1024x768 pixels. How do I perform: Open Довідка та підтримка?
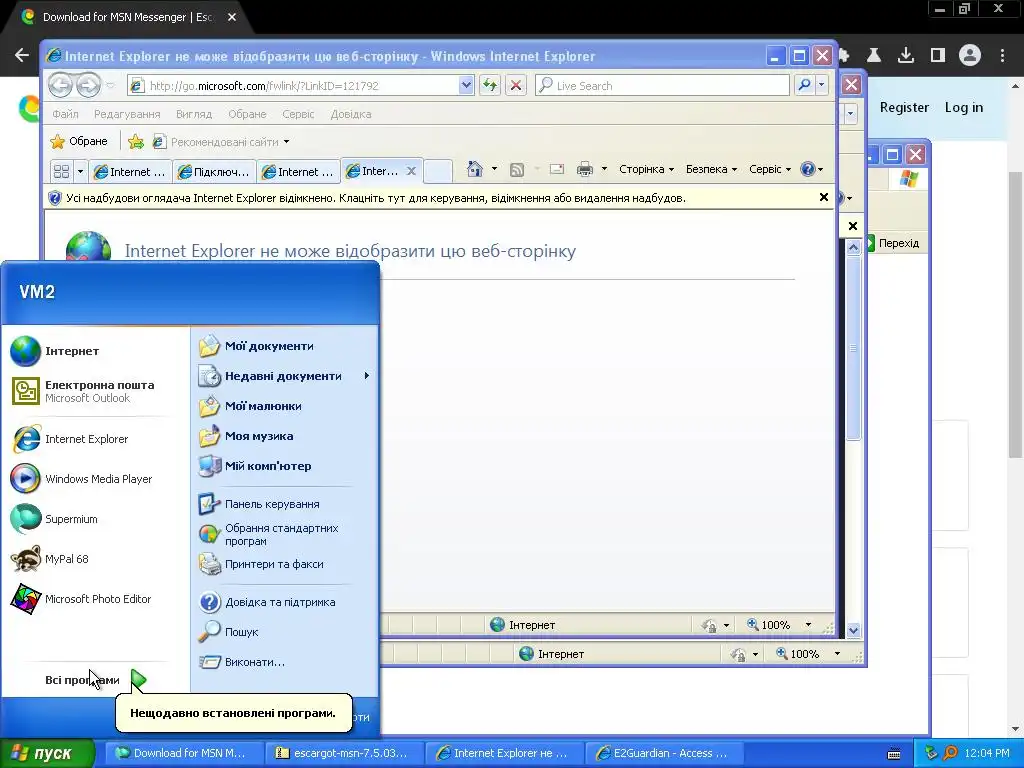point(267,602)
